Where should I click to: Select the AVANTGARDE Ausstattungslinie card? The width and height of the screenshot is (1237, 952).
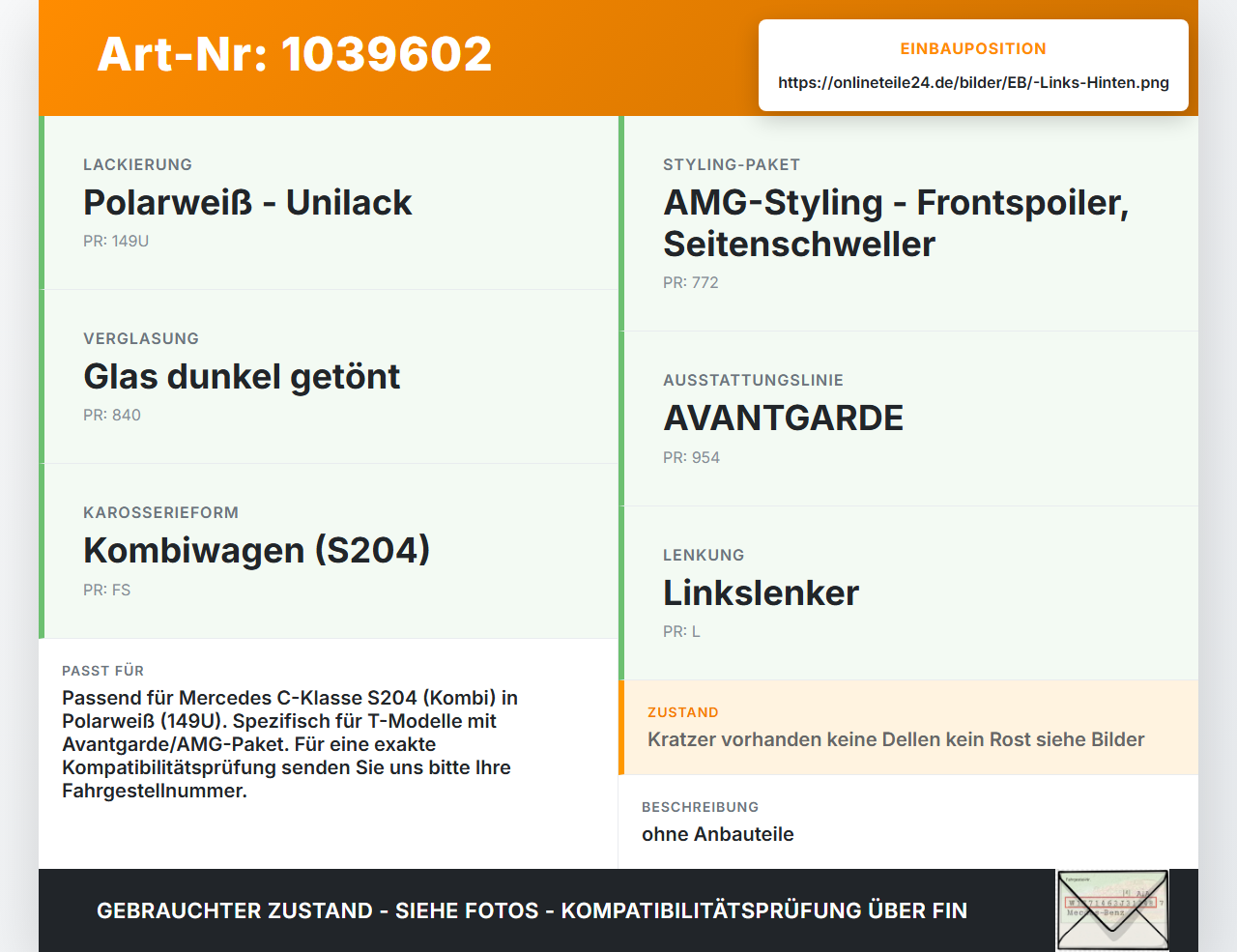tap(908, 418)
